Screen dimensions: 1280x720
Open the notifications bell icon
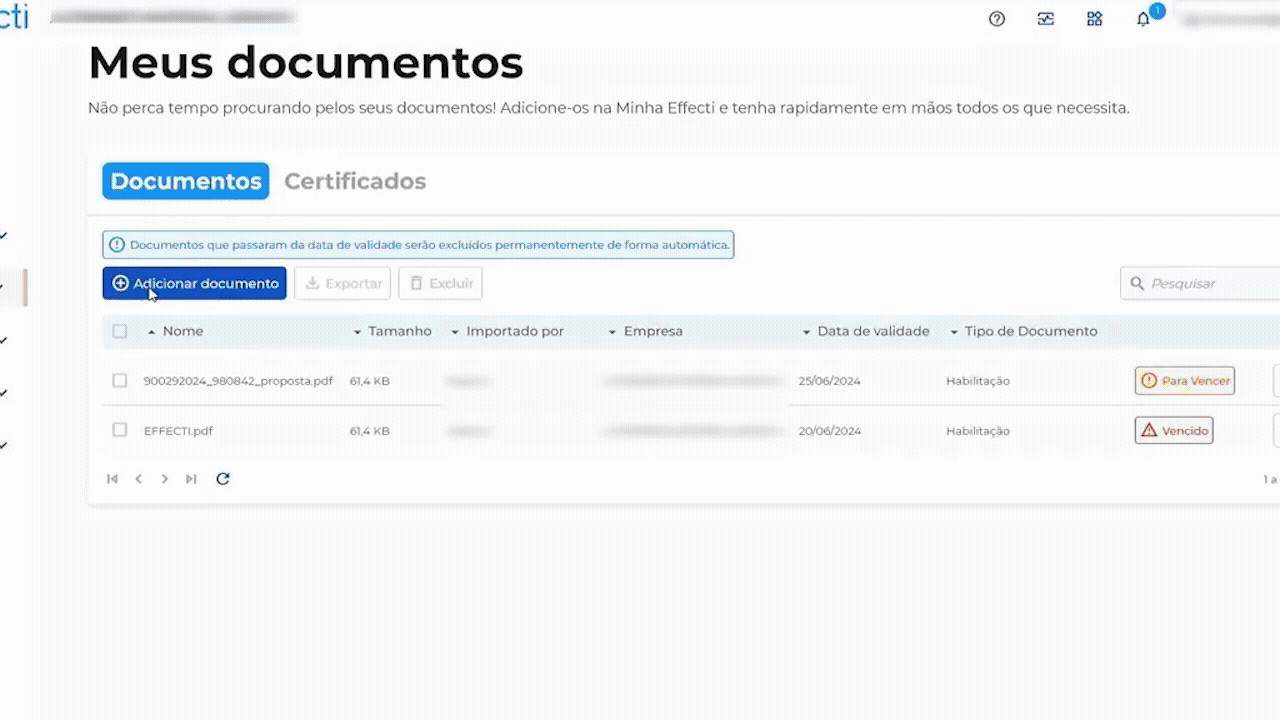point(1143,19)
